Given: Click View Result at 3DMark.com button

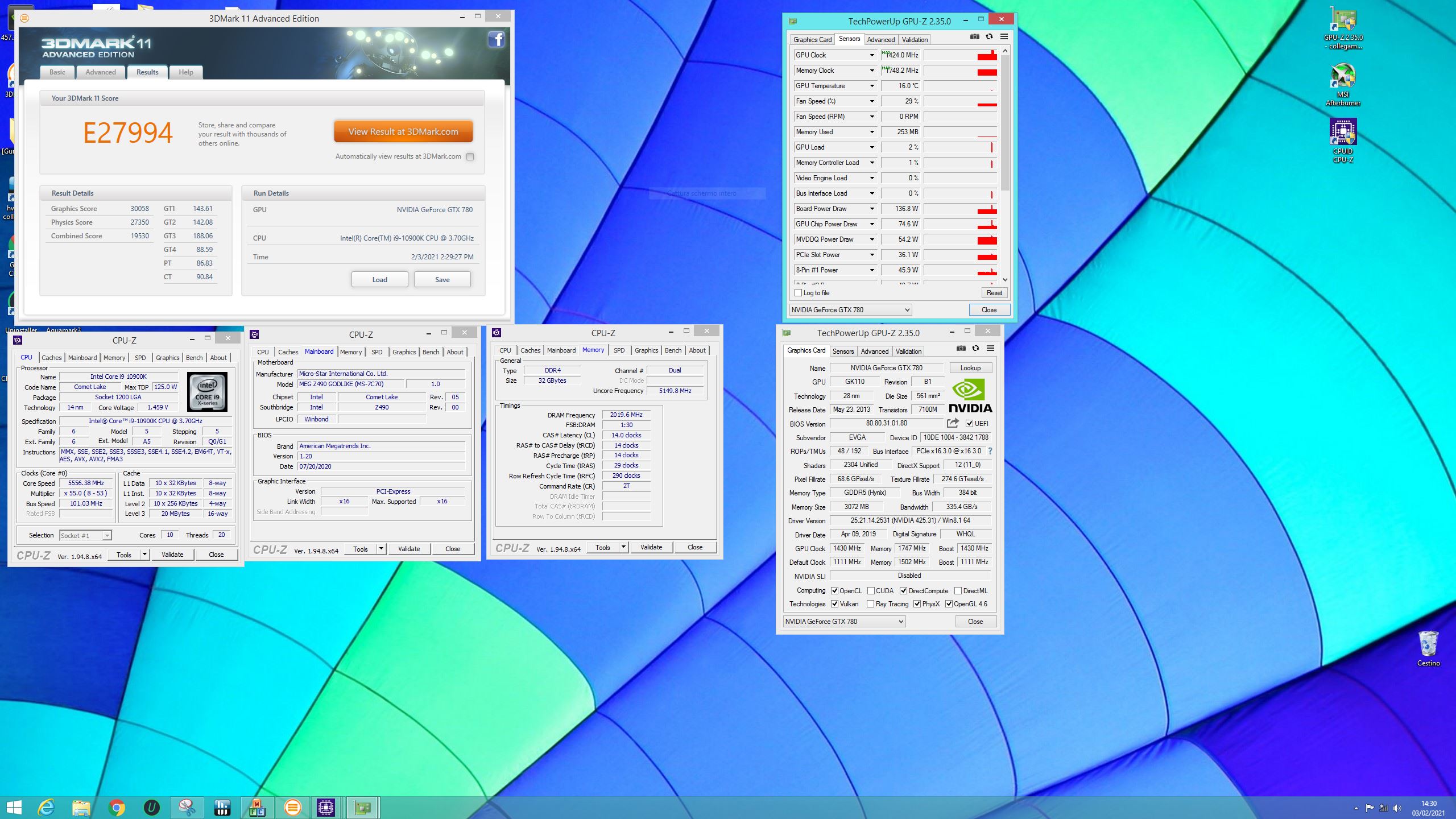Looking at the screenshot, I should click(403, 132).
